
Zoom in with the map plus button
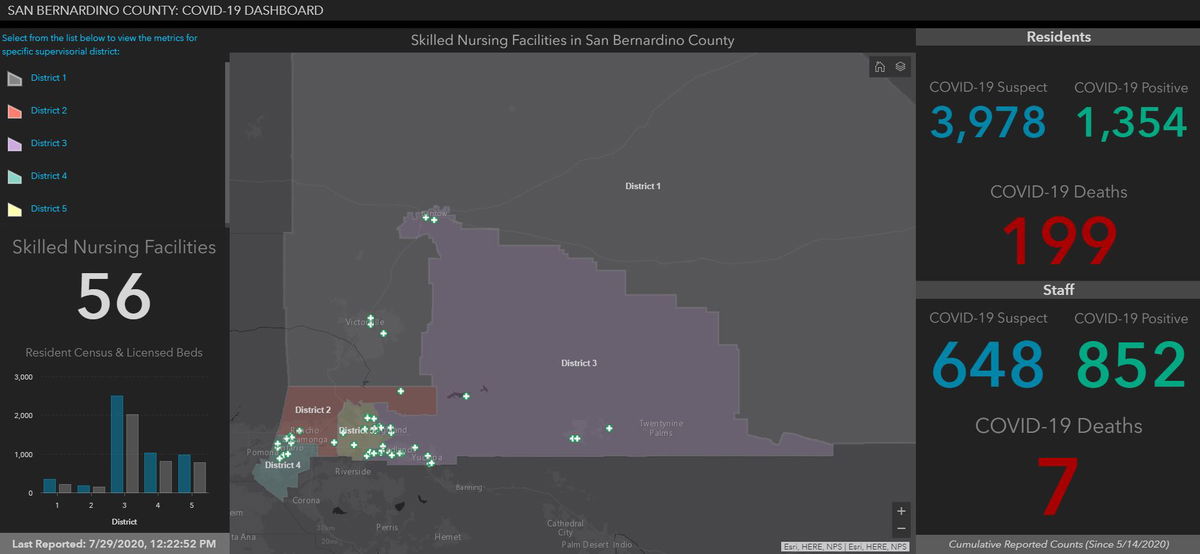click(901, 510)
